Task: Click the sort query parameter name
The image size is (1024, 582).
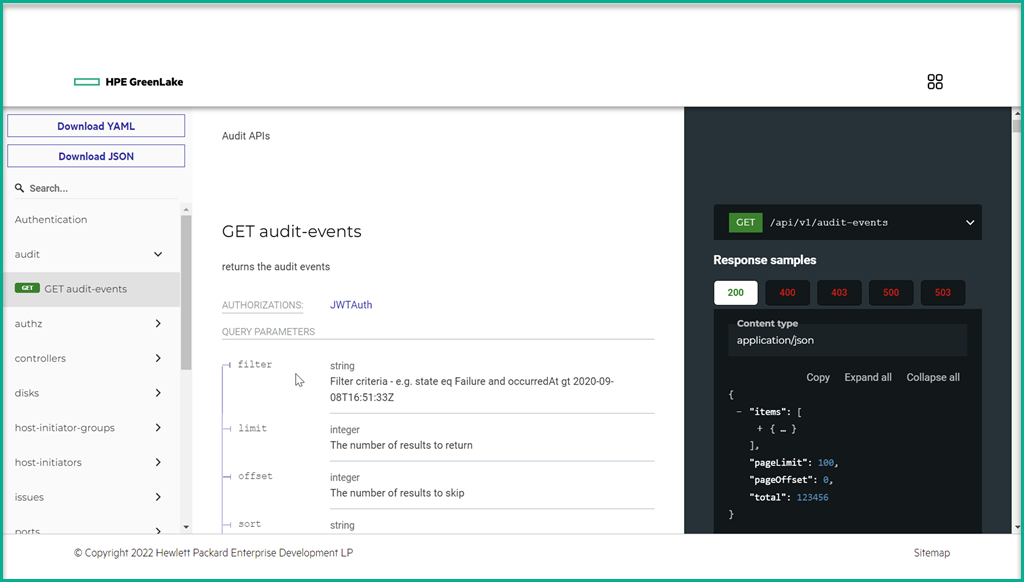Action: 249,524
